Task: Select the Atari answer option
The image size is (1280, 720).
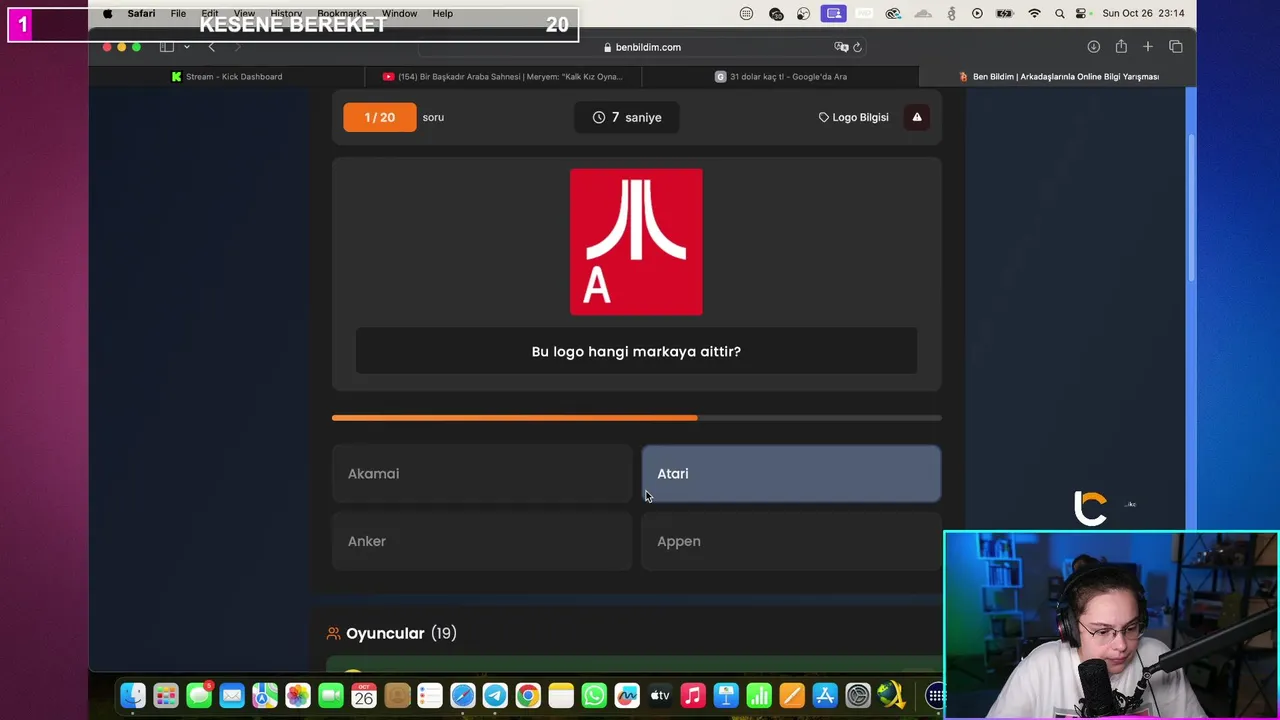Action: pyautogui.click(x=791, y=474)
